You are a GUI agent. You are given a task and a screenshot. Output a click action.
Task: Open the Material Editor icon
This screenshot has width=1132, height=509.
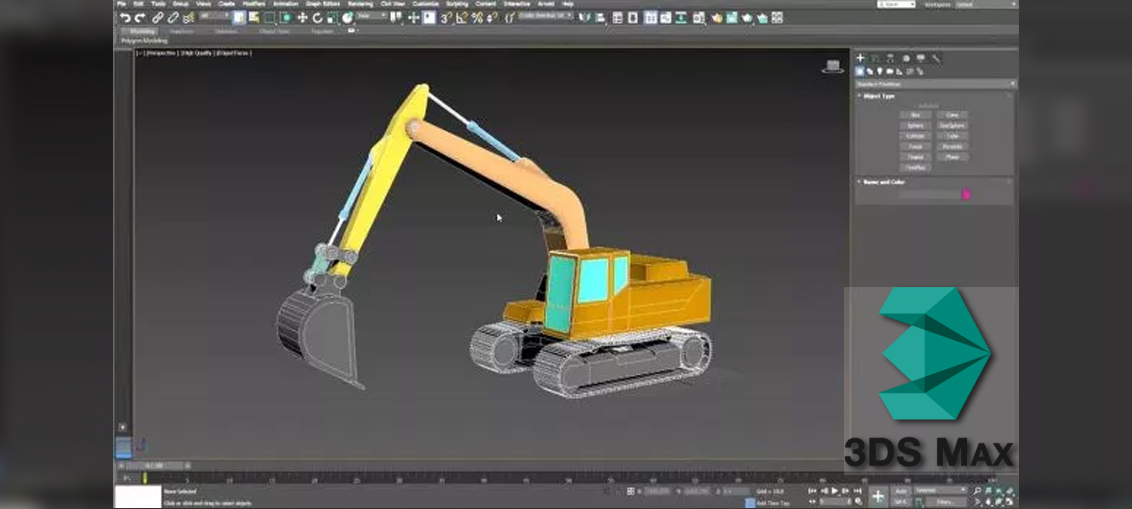[x=699, y=18]
